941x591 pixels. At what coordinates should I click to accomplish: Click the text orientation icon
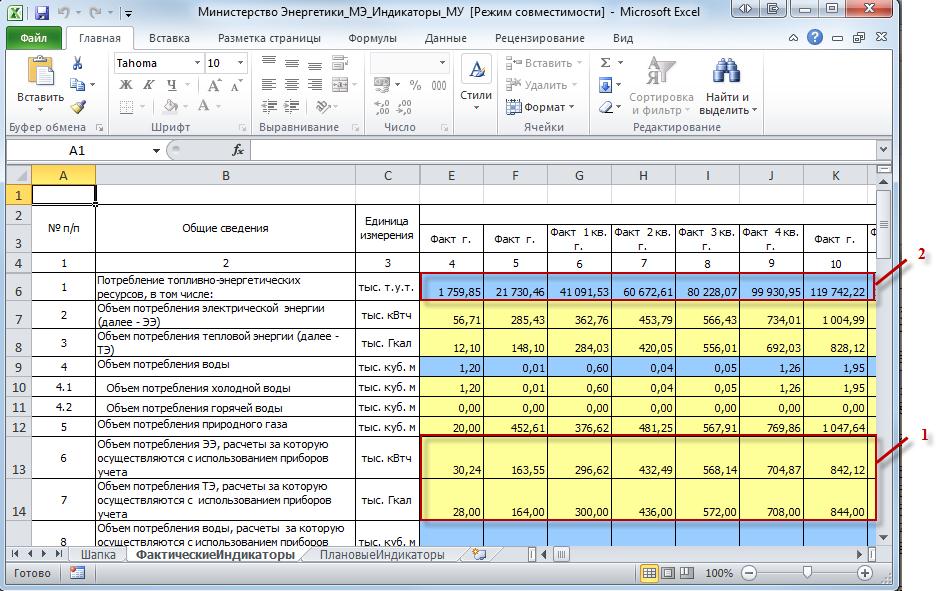click(323, 107)
